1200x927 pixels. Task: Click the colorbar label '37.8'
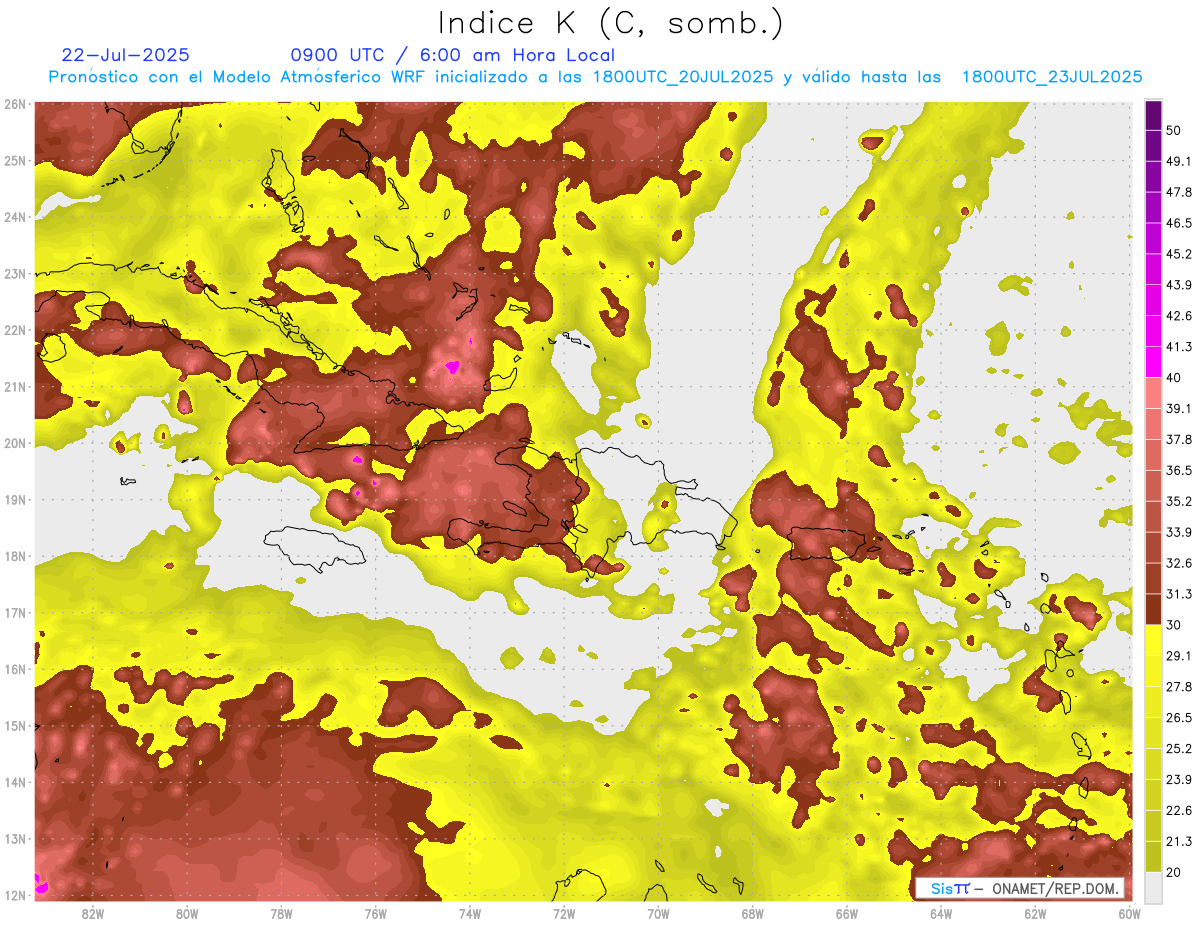[1178, 439]
